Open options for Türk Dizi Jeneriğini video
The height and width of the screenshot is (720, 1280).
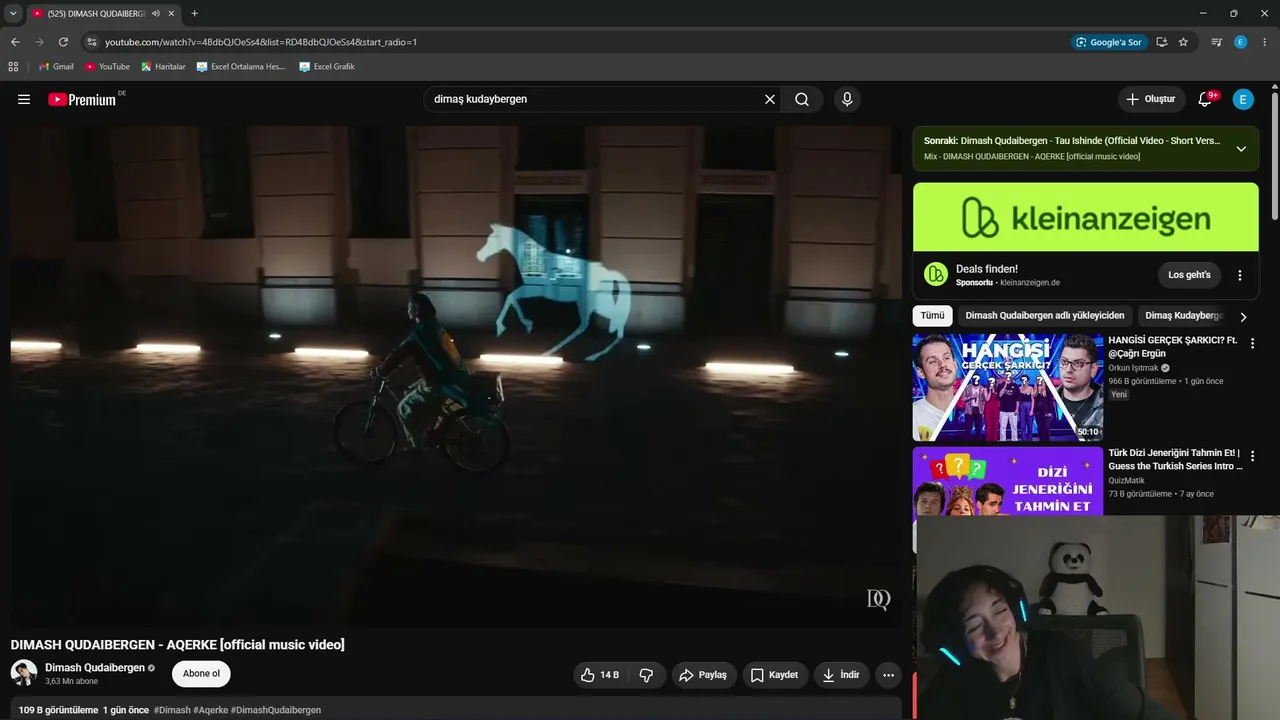pos(1252,456)
